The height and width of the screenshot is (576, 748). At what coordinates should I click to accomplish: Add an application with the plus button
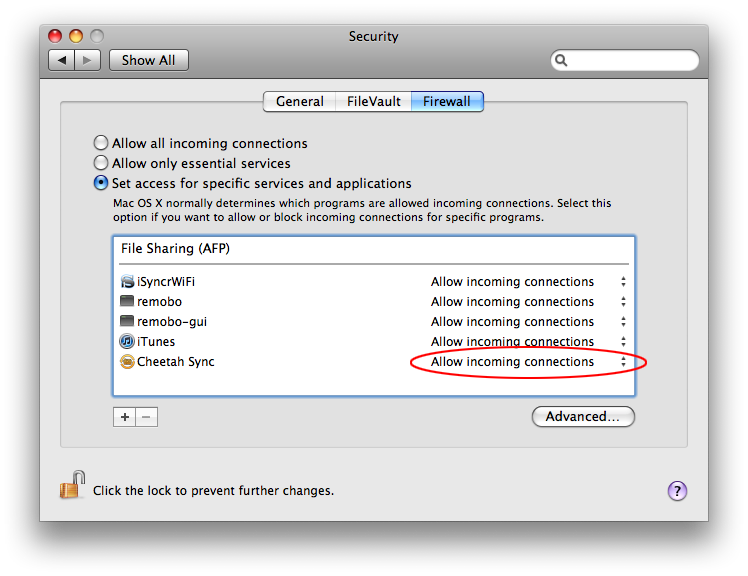[x=125, y=417]
